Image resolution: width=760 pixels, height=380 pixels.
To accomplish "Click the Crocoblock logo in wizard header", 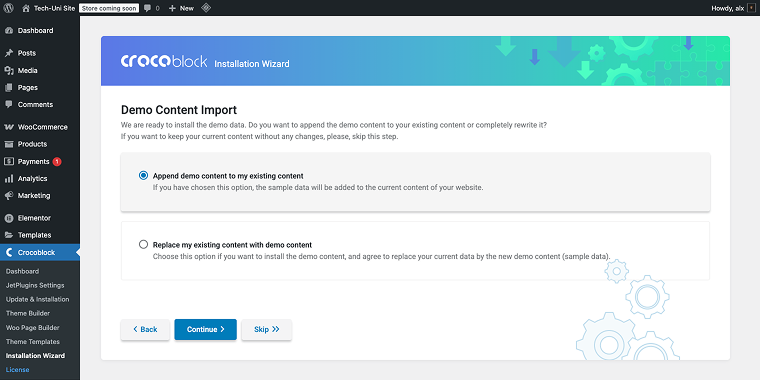I will (164, 62).
